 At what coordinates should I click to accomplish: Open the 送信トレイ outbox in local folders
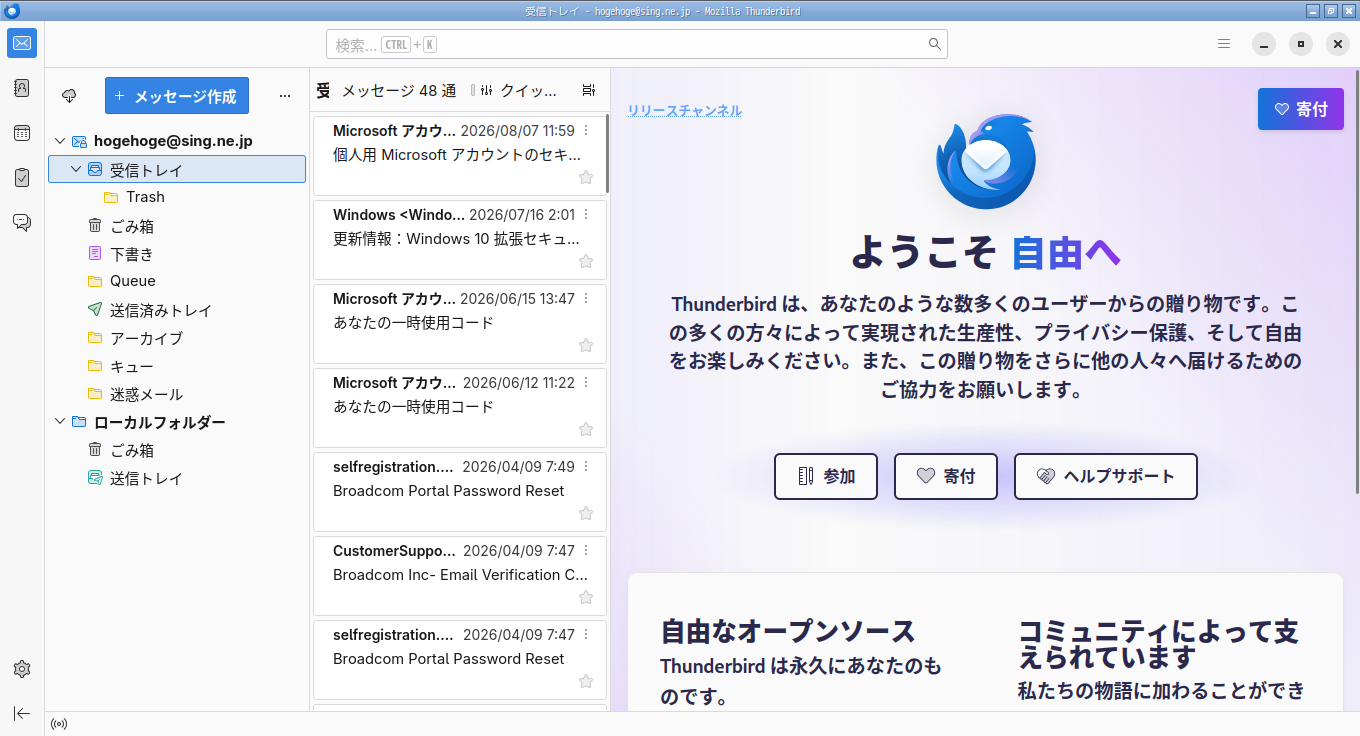[x=177, y=478]
